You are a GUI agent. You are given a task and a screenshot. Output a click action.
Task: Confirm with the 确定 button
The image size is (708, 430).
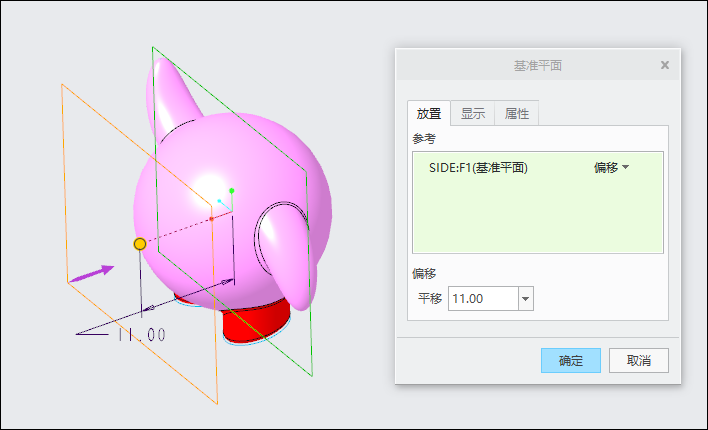[x=571, y=360]
